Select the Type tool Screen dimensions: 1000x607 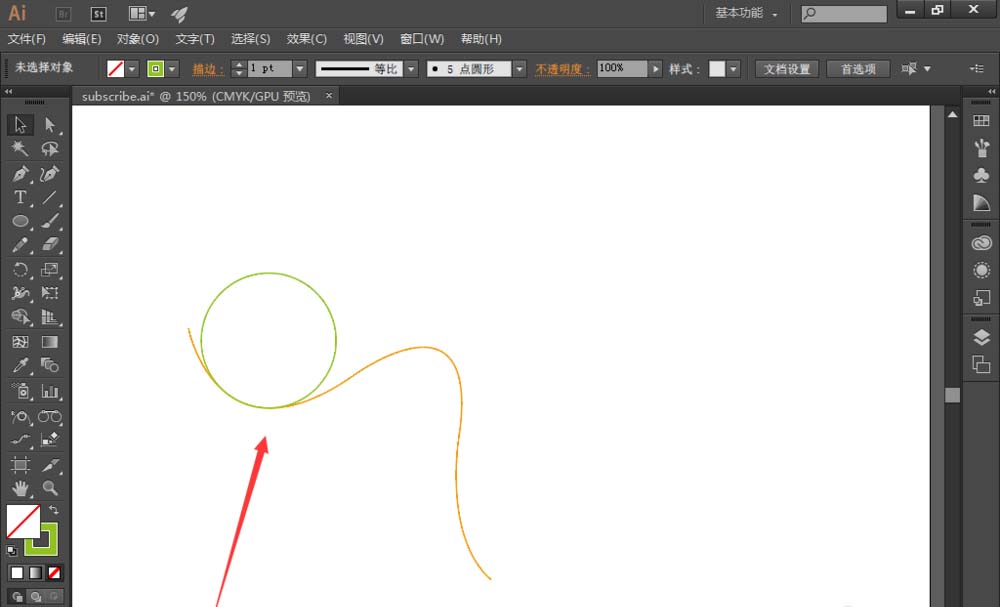(x=20, y=197)
